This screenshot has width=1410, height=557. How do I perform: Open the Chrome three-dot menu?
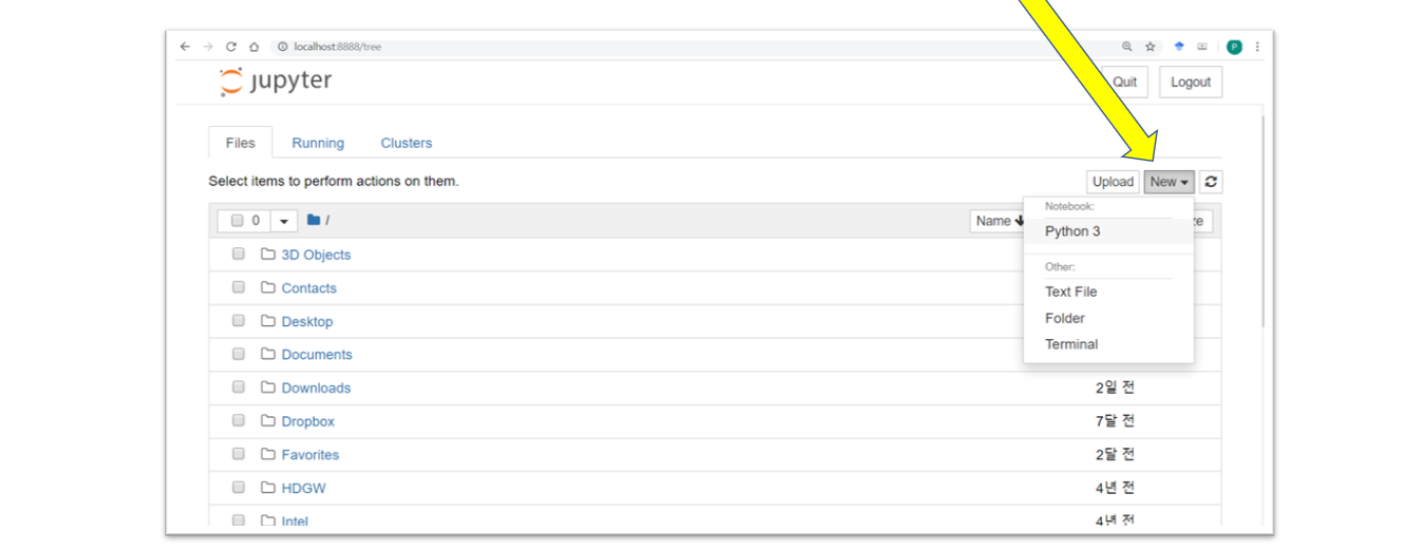tap(1257, 46)
